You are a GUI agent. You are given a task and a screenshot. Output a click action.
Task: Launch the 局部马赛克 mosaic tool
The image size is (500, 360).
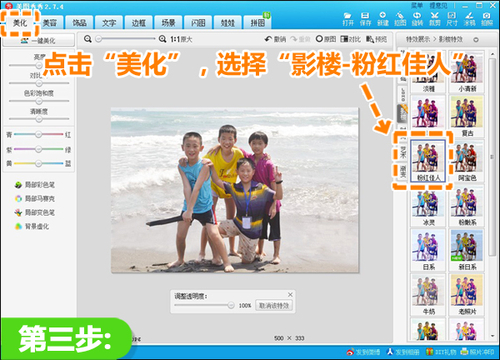[x=35, y=199]
